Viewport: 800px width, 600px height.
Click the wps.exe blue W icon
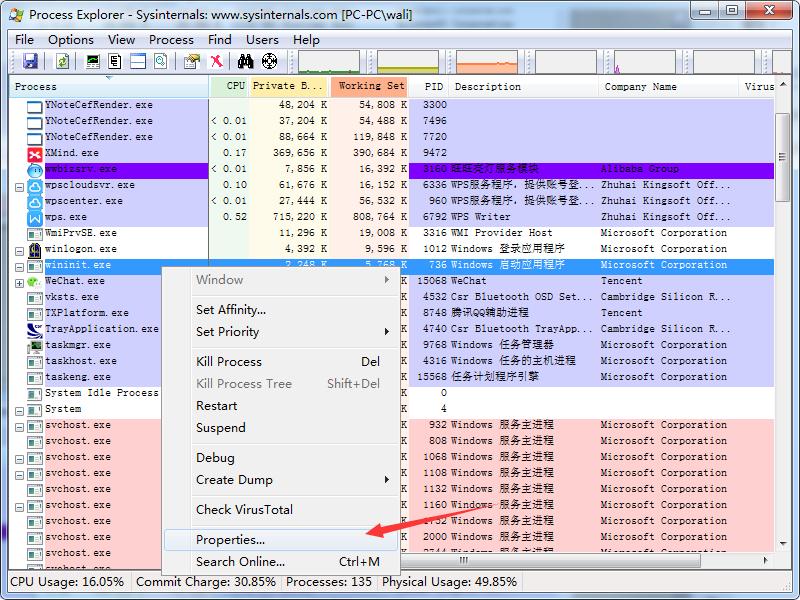tap(35, 217)
